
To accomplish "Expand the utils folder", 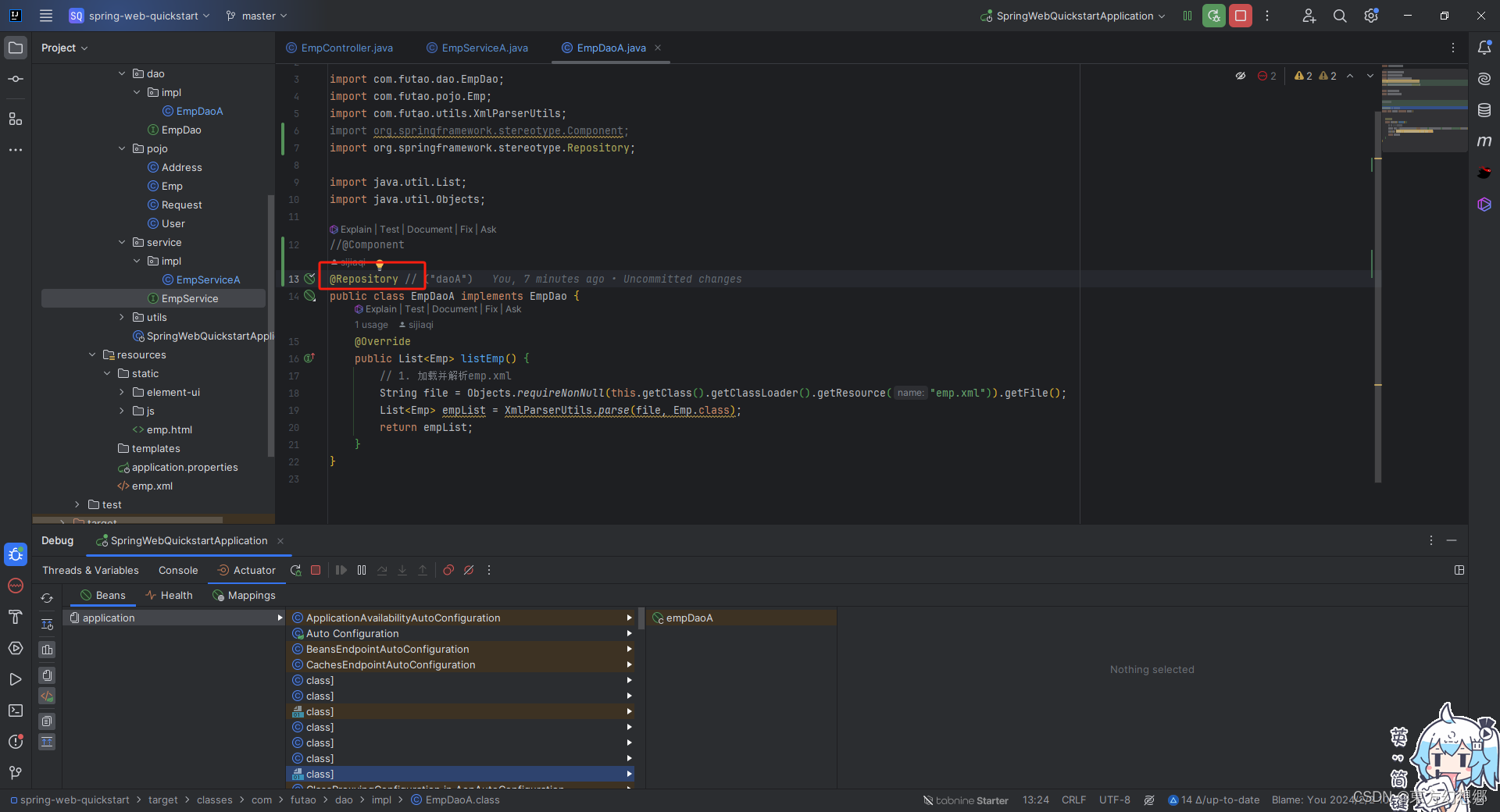I will [x=122, y=317].
